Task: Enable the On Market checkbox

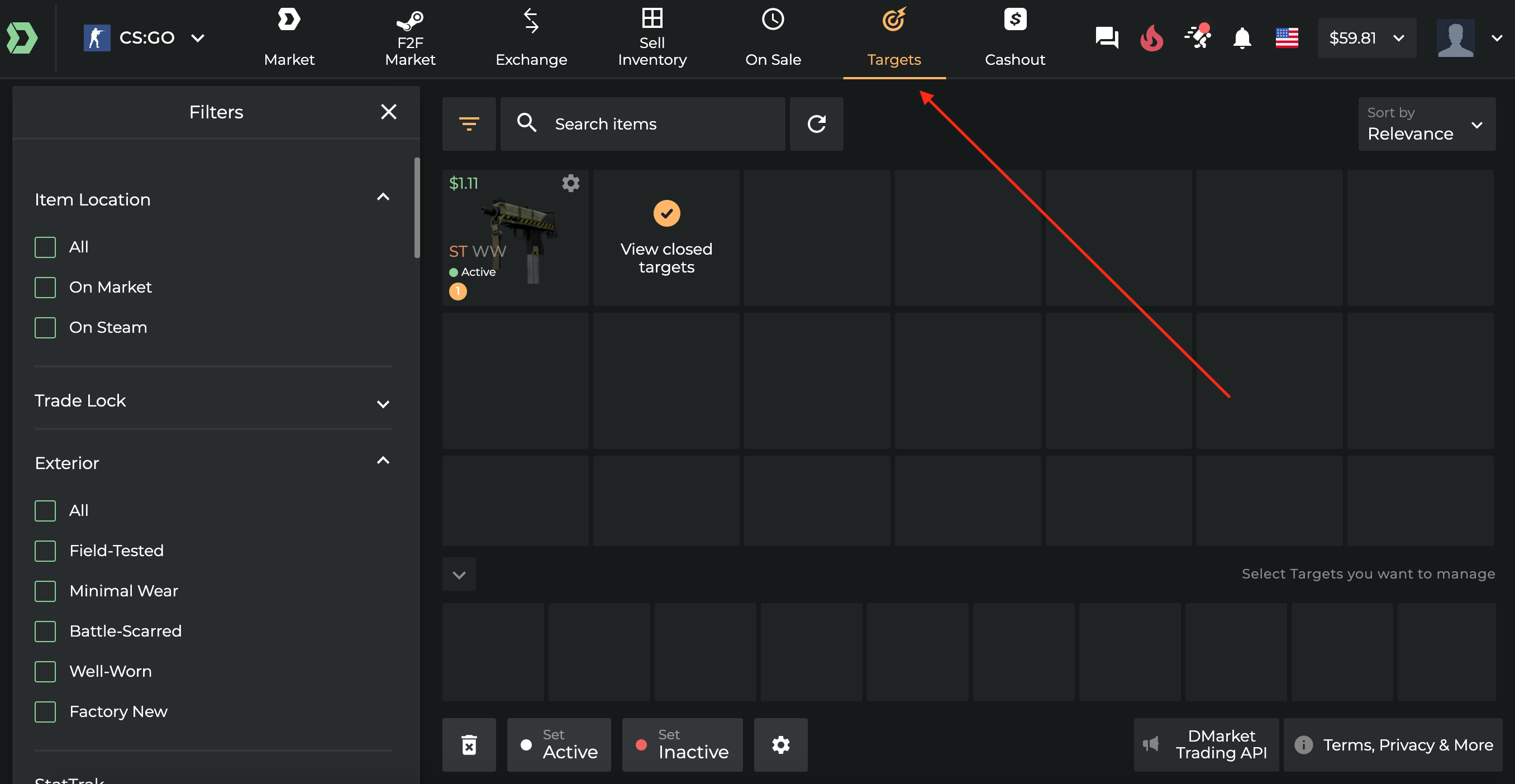Action: (45, 288)
